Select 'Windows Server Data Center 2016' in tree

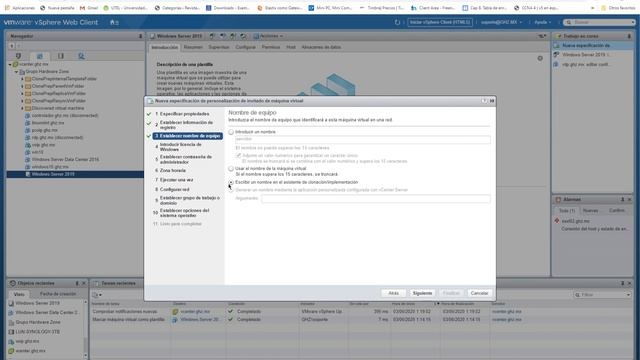(65, 160)
